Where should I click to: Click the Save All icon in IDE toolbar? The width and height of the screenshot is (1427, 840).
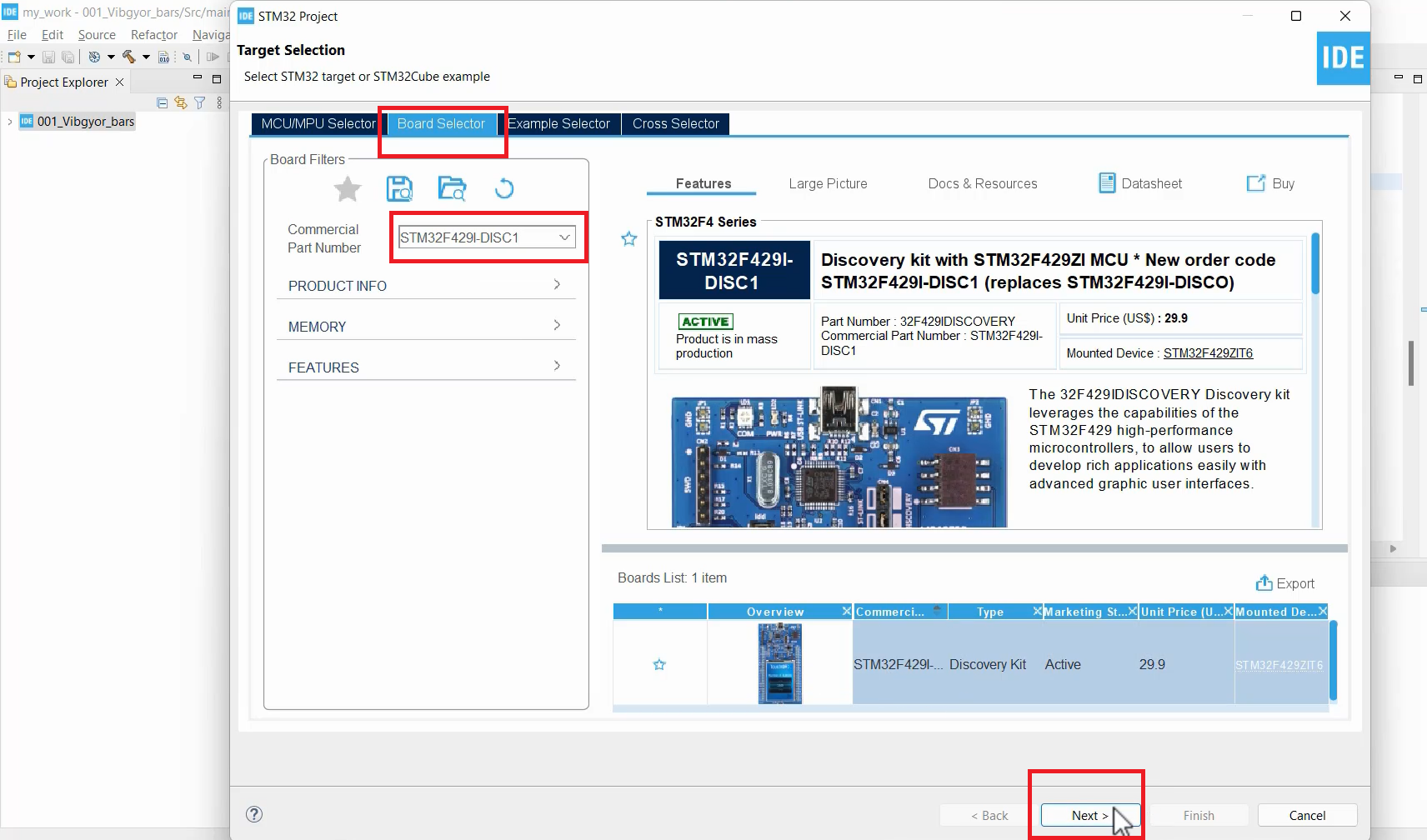pos(68,57)
